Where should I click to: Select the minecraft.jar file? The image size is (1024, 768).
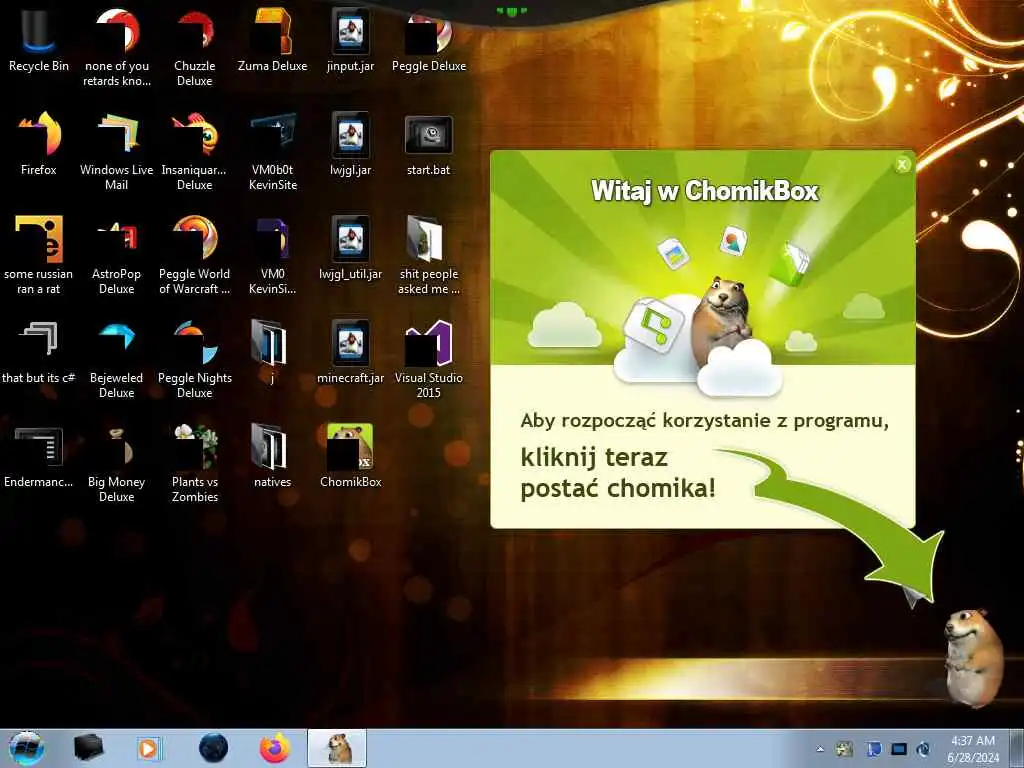point(351,352)
